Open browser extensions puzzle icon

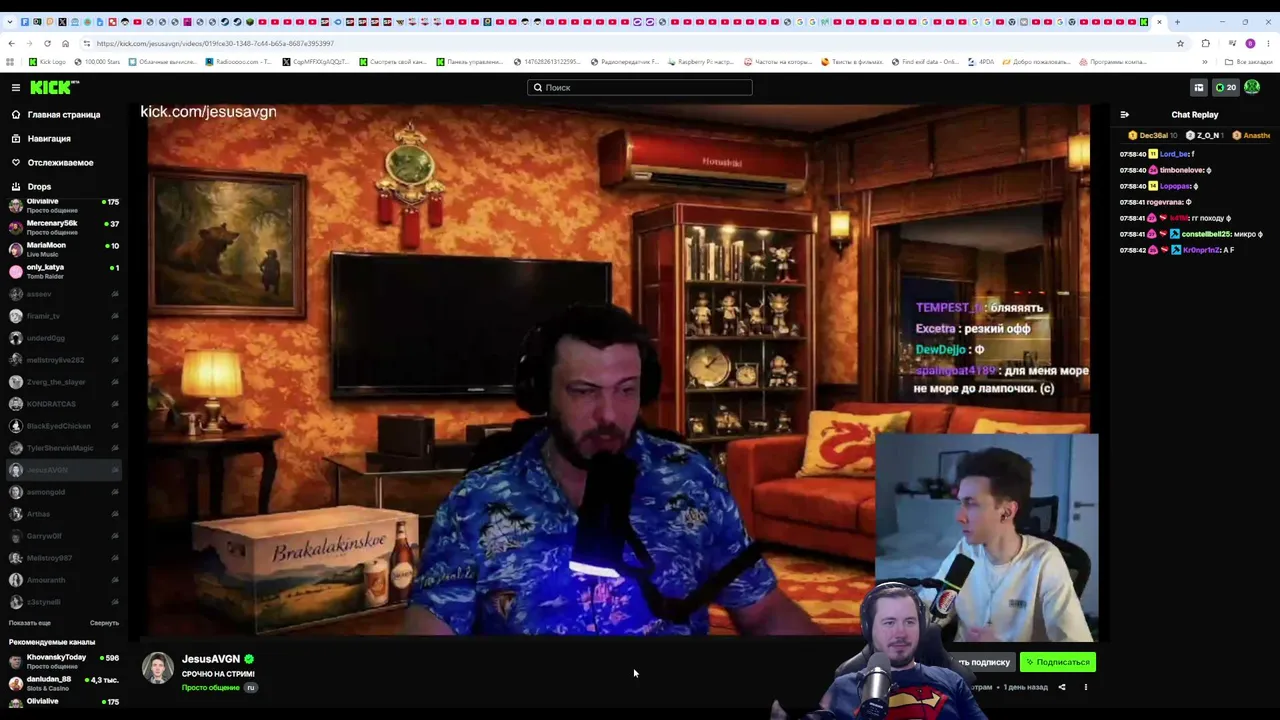[x=1205, y=43]
